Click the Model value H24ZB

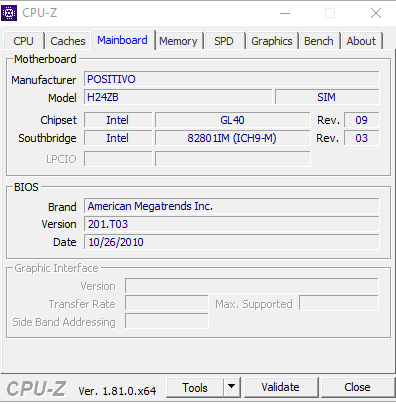[x=178, y=97]
